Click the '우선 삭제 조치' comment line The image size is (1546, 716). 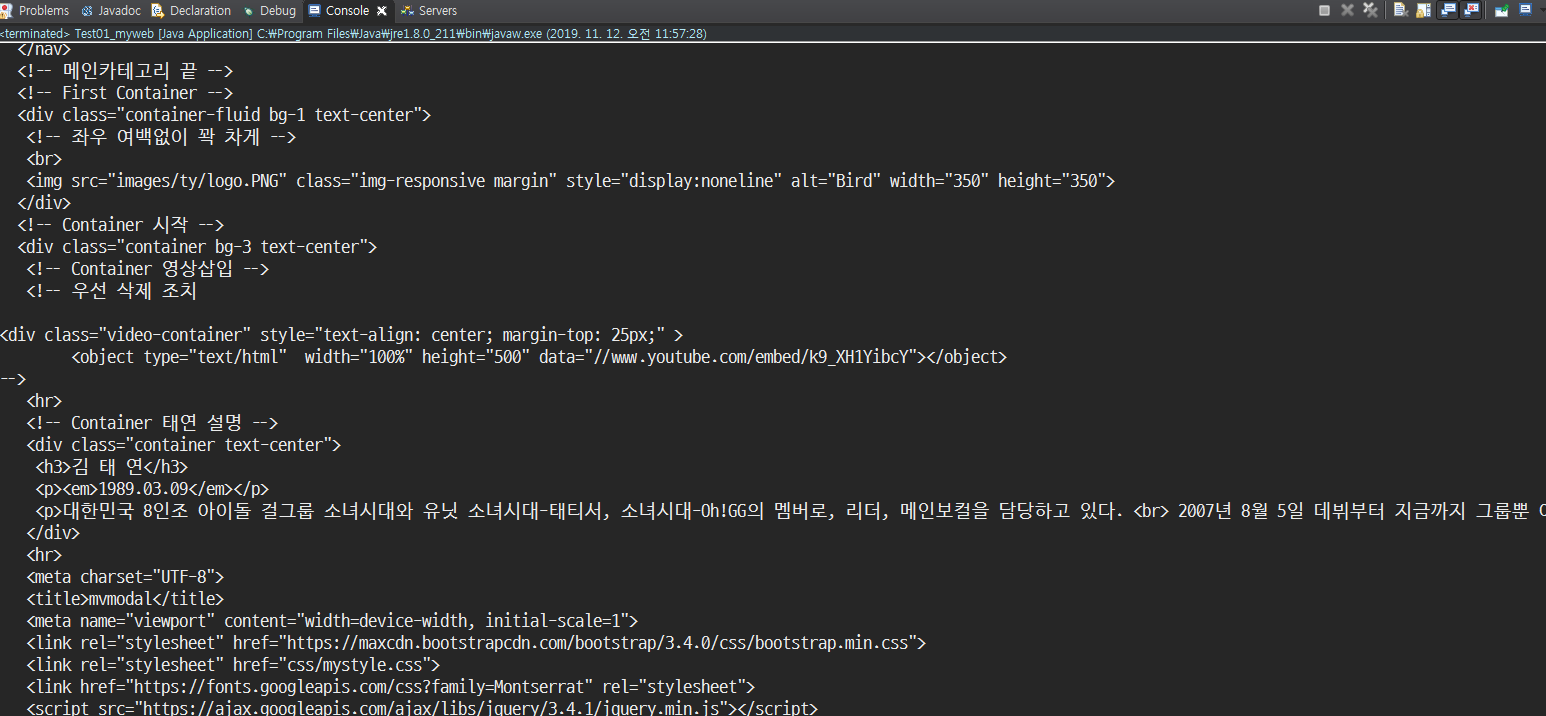(111, 291)
